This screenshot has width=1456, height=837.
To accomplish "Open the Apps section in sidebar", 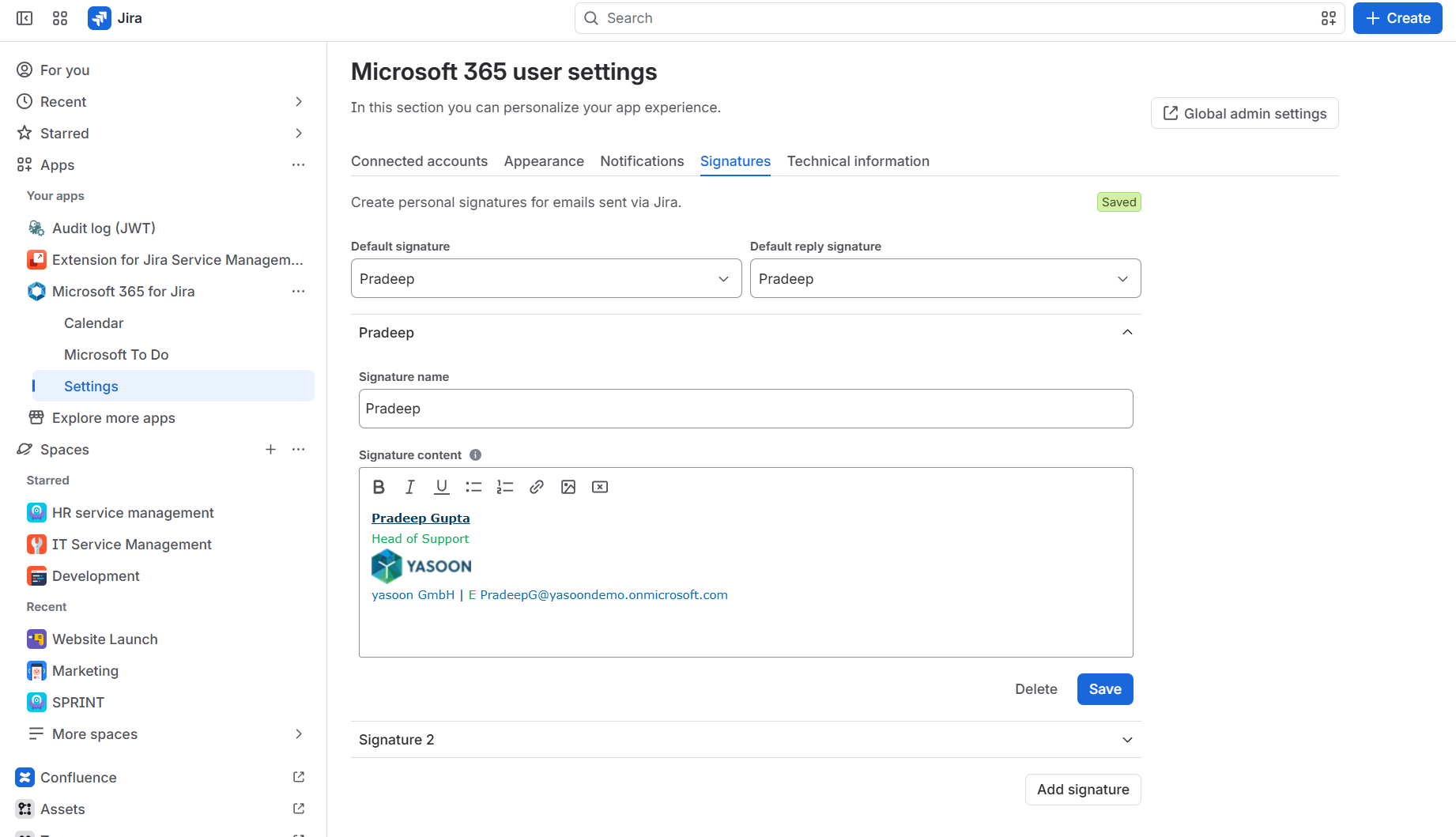I will click(x=57, y=165).
